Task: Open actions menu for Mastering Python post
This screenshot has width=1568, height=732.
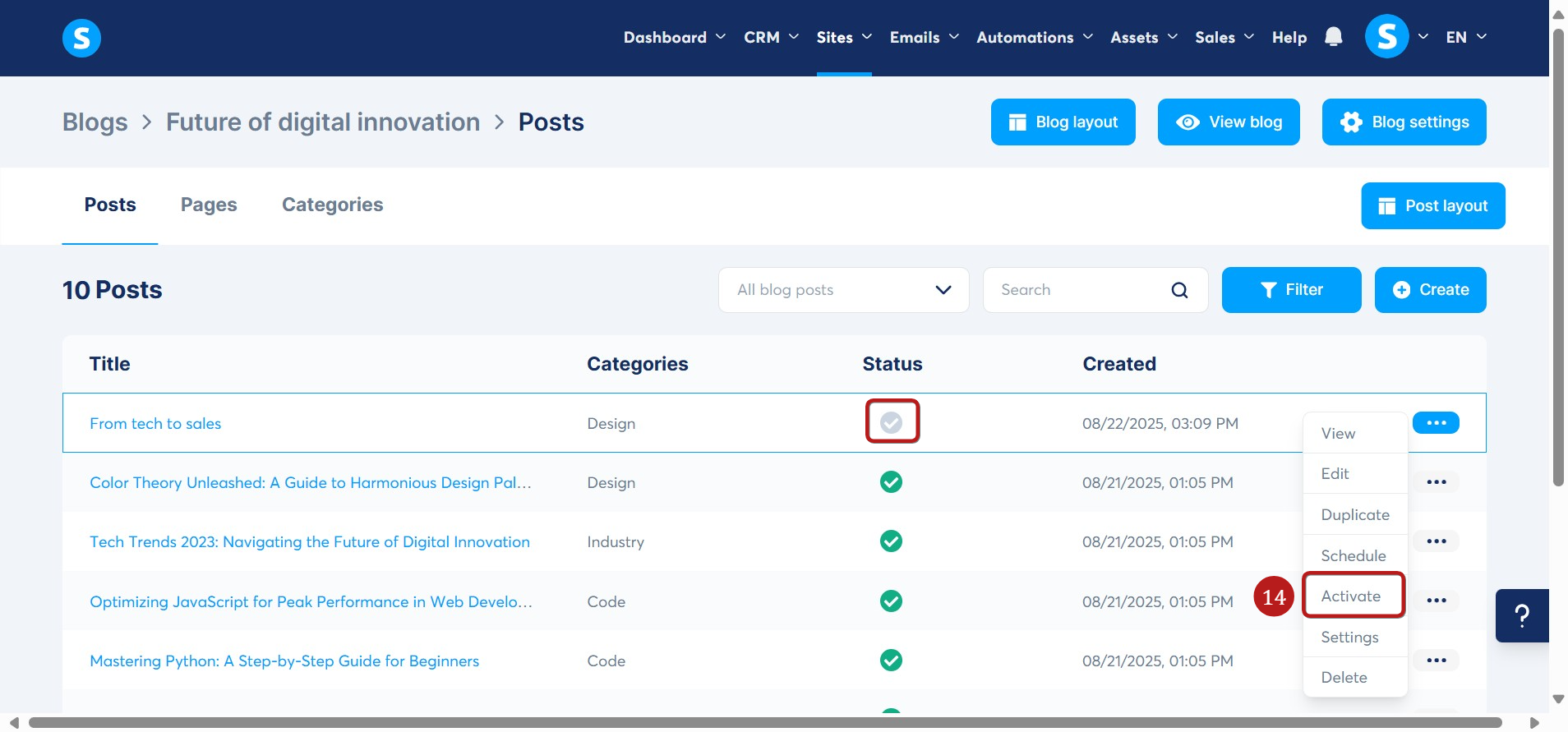Action: click(1436, 661)
